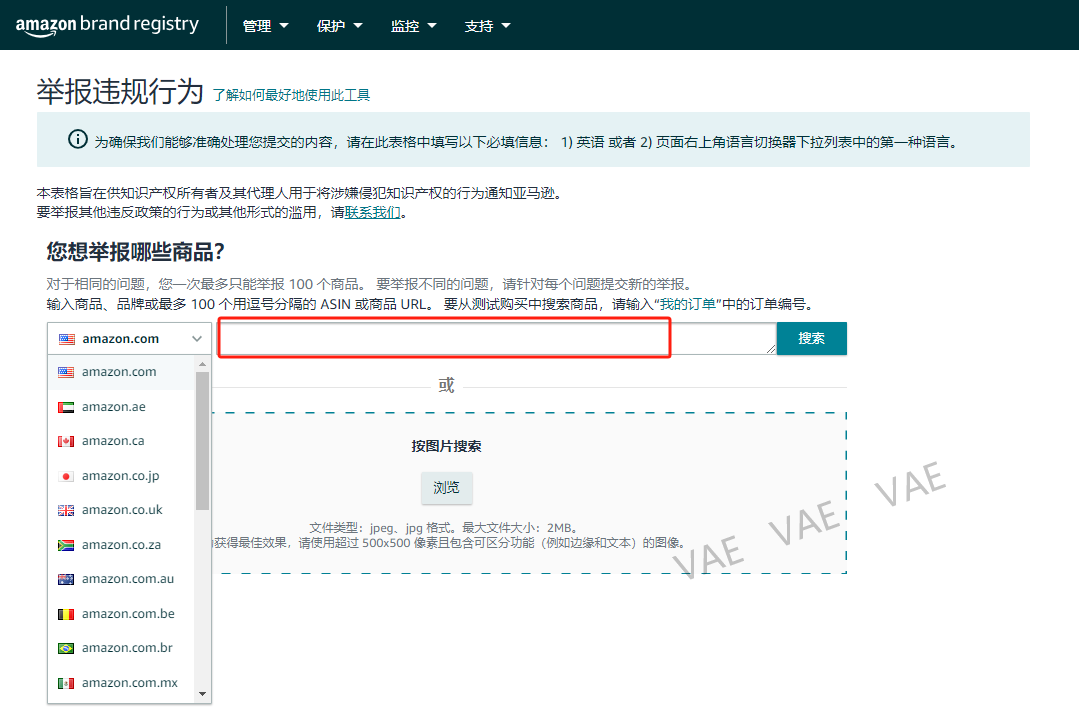Select amazon.com from the marketplace list
Image resolution: width=1079 pixels, height=727 pixels.
click(x=121, y=372)
